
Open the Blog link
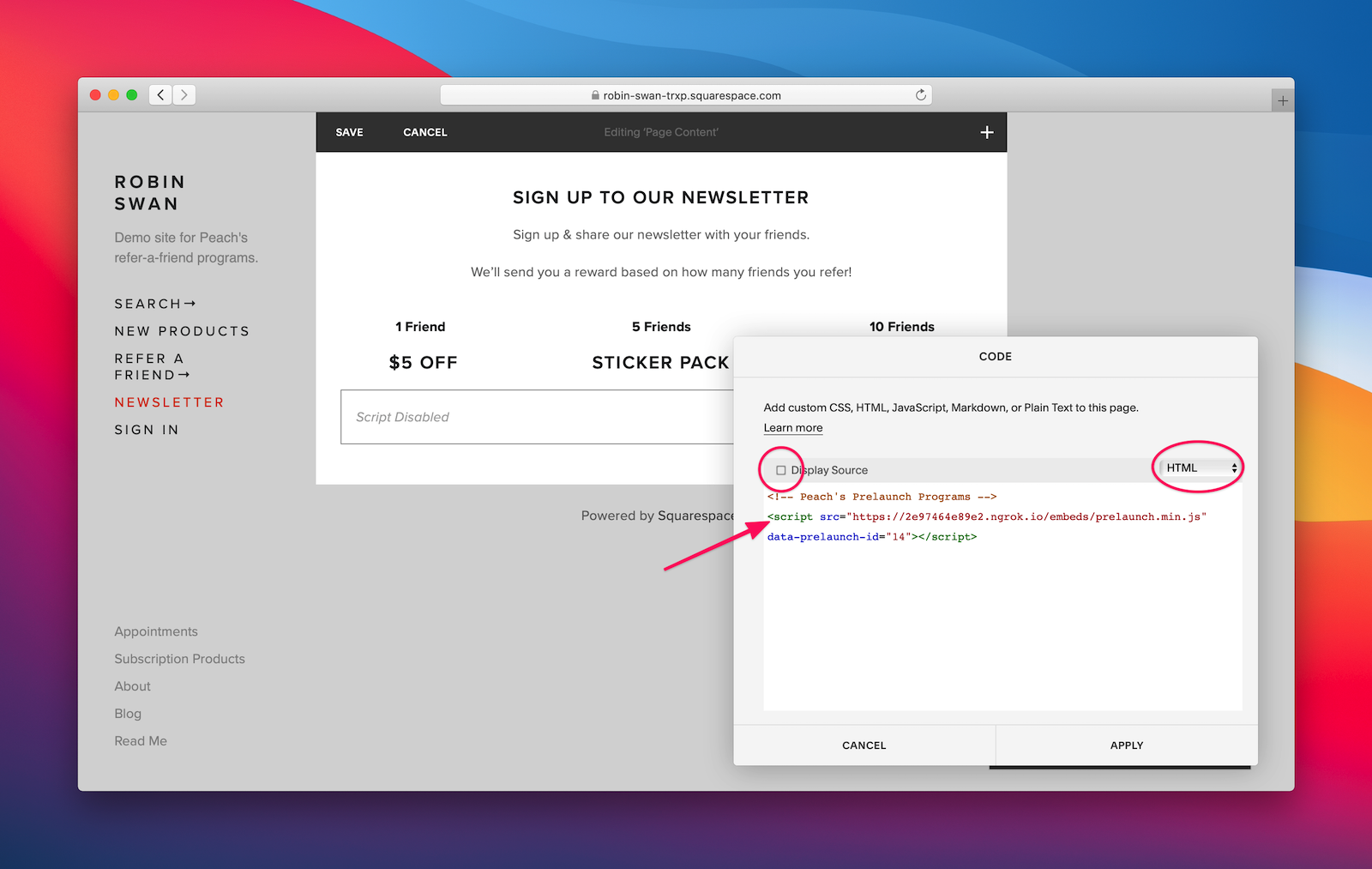128,714
